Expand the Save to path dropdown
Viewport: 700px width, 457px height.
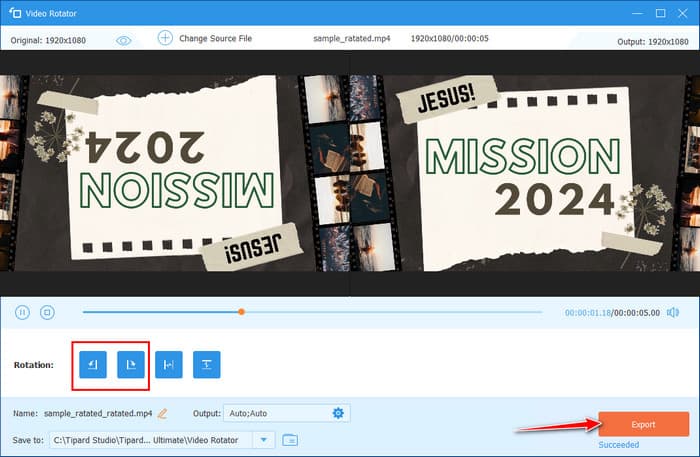pos(264,440)
